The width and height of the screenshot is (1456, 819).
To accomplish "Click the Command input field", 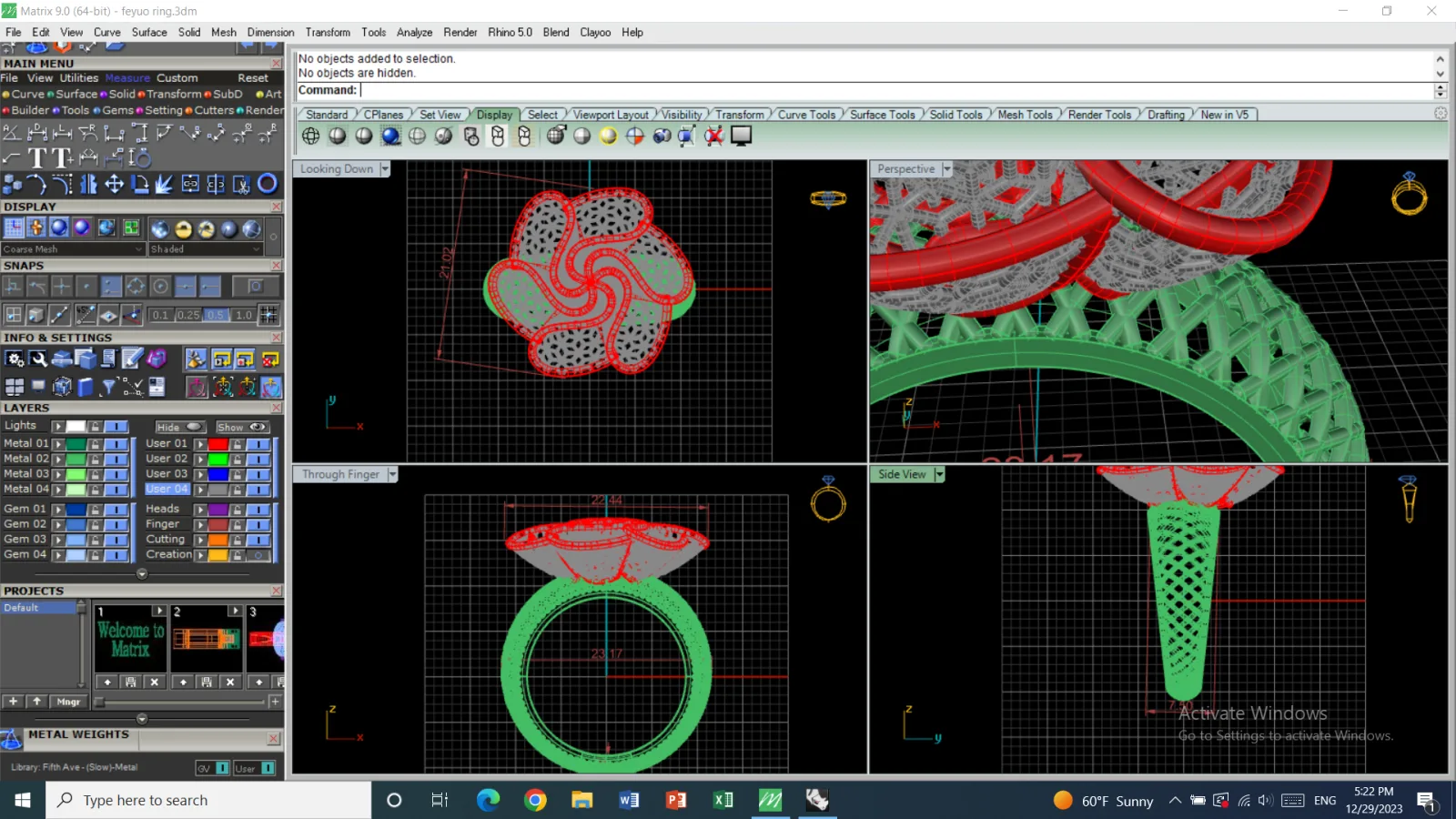I will pos(896,90).
